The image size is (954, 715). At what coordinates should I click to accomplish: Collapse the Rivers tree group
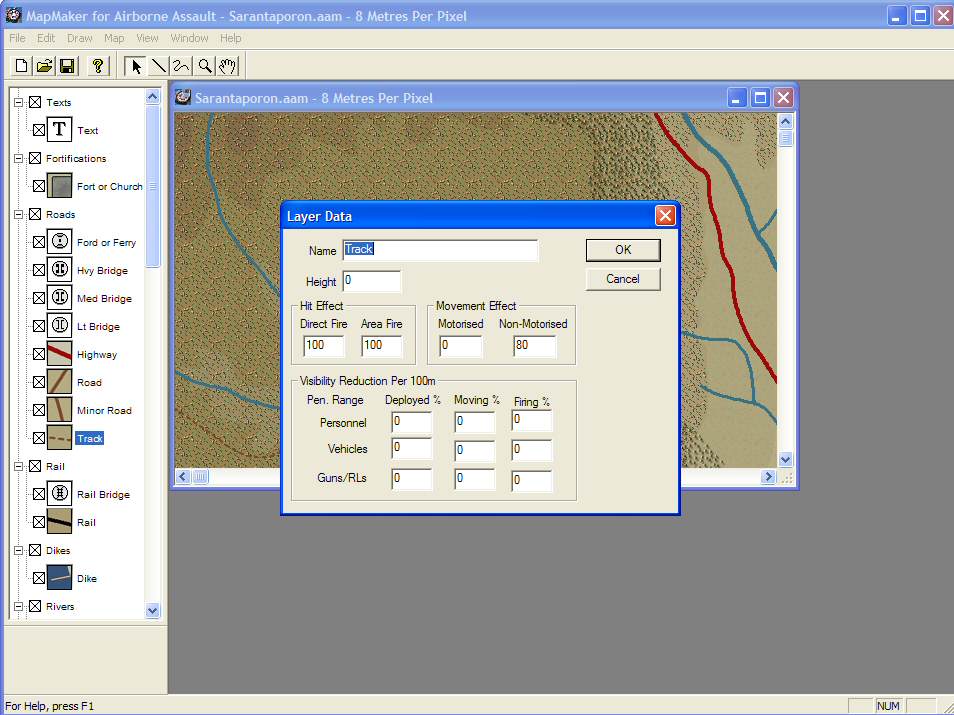(x=18, y=606)
